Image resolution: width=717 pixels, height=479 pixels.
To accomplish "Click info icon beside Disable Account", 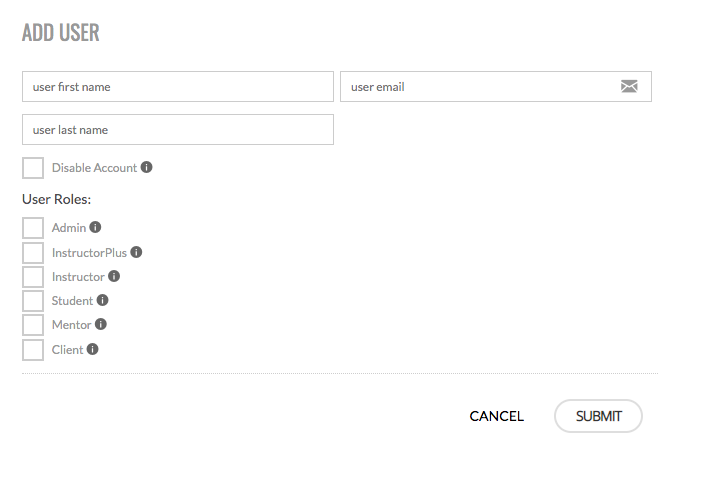I will pyautogui.click(x=147, y=168).
